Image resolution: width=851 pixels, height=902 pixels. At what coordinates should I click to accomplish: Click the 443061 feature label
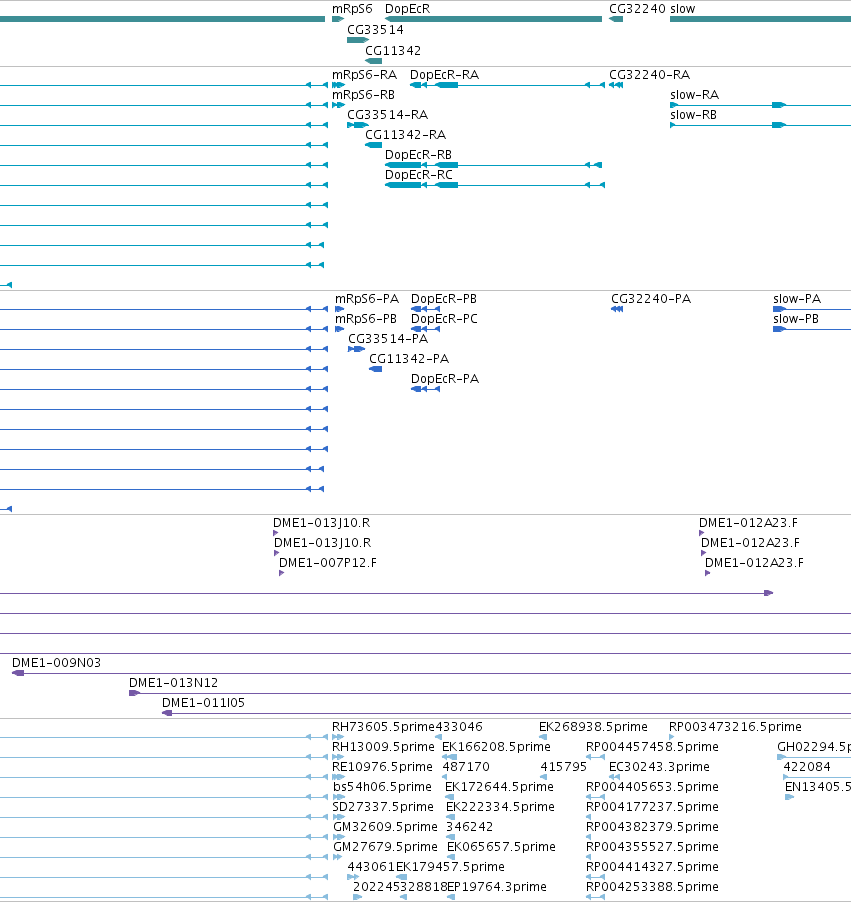[x=371, y=866]
